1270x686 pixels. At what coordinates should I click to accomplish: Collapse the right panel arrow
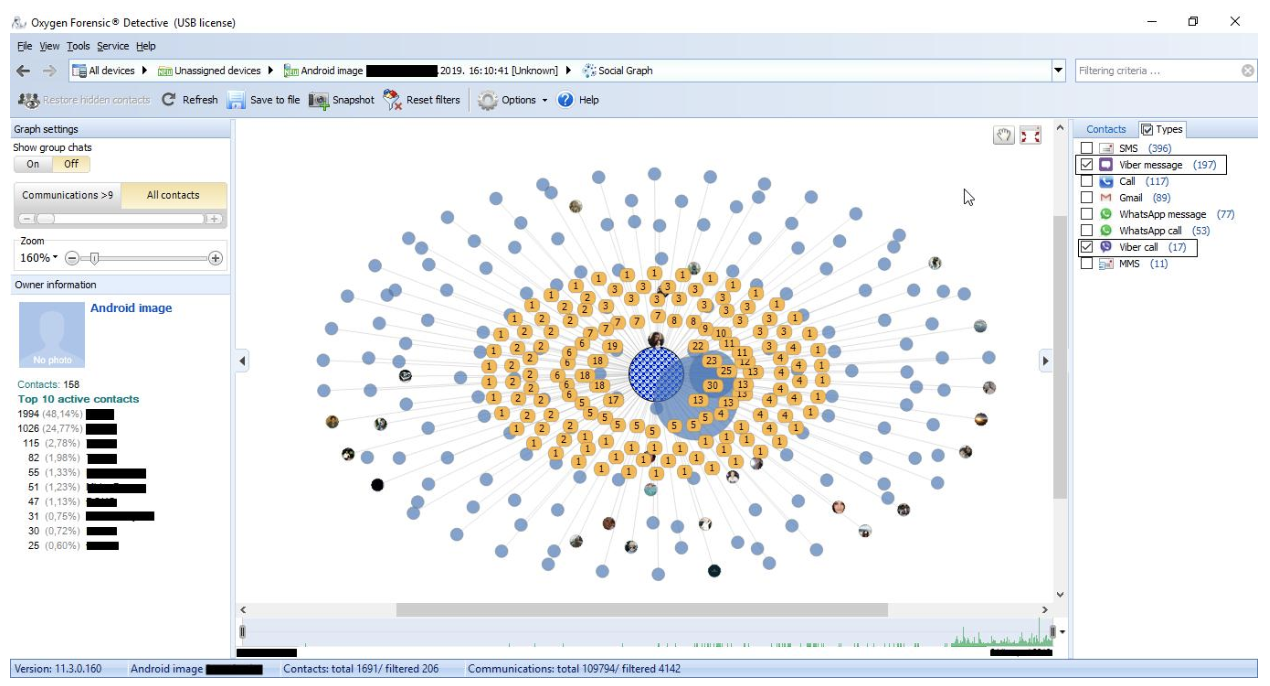1047,361
